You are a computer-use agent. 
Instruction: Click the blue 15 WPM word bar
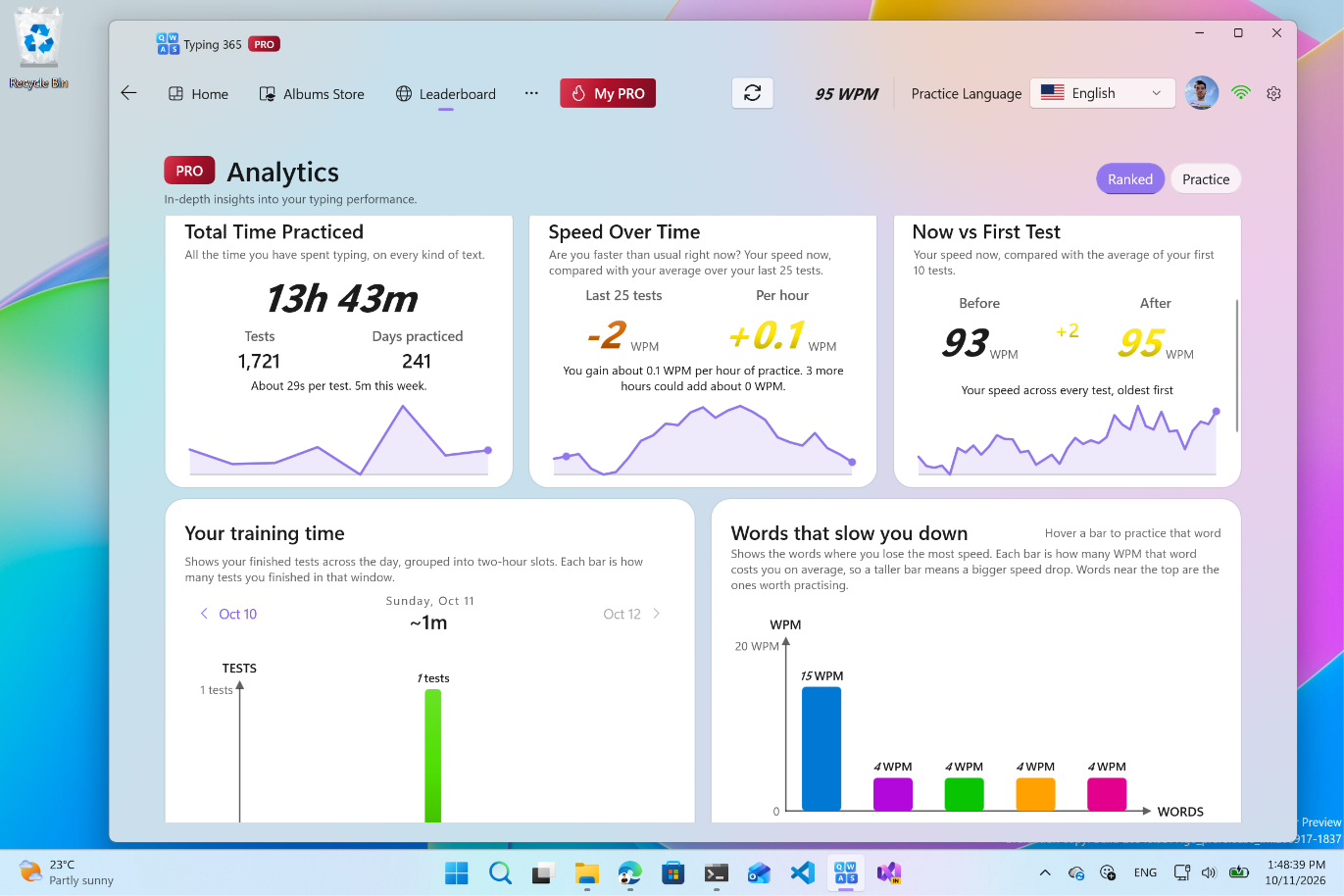coord(821,749)
